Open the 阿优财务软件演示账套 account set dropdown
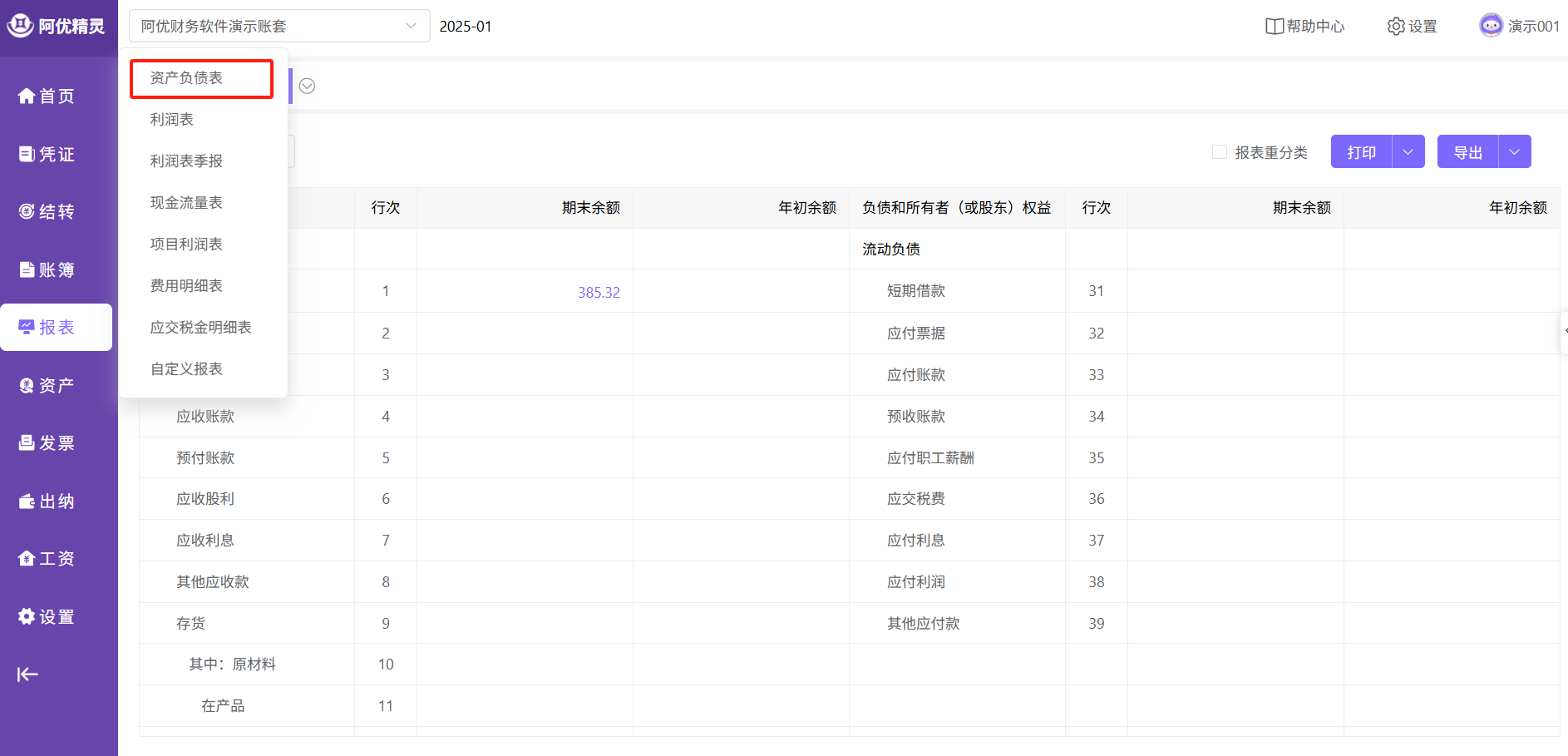1568x756 pixels. [279, 26]
